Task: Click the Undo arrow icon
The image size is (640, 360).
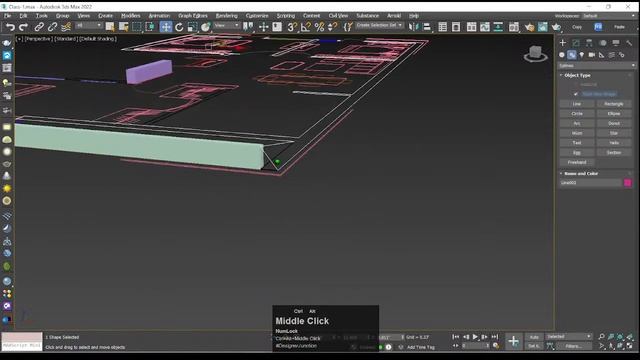Action: 10,27
